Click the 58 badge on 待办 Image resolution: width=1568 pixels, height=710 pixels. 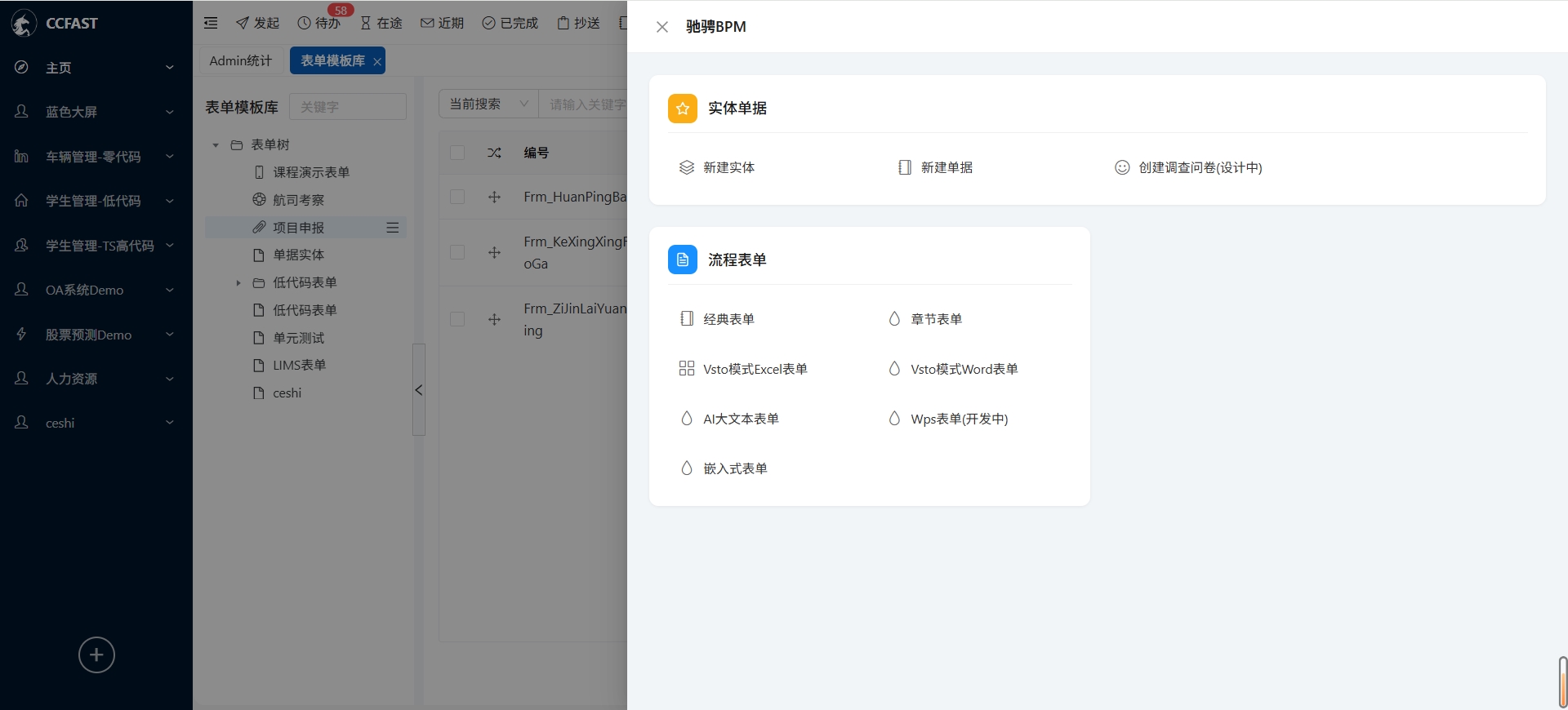341,10
